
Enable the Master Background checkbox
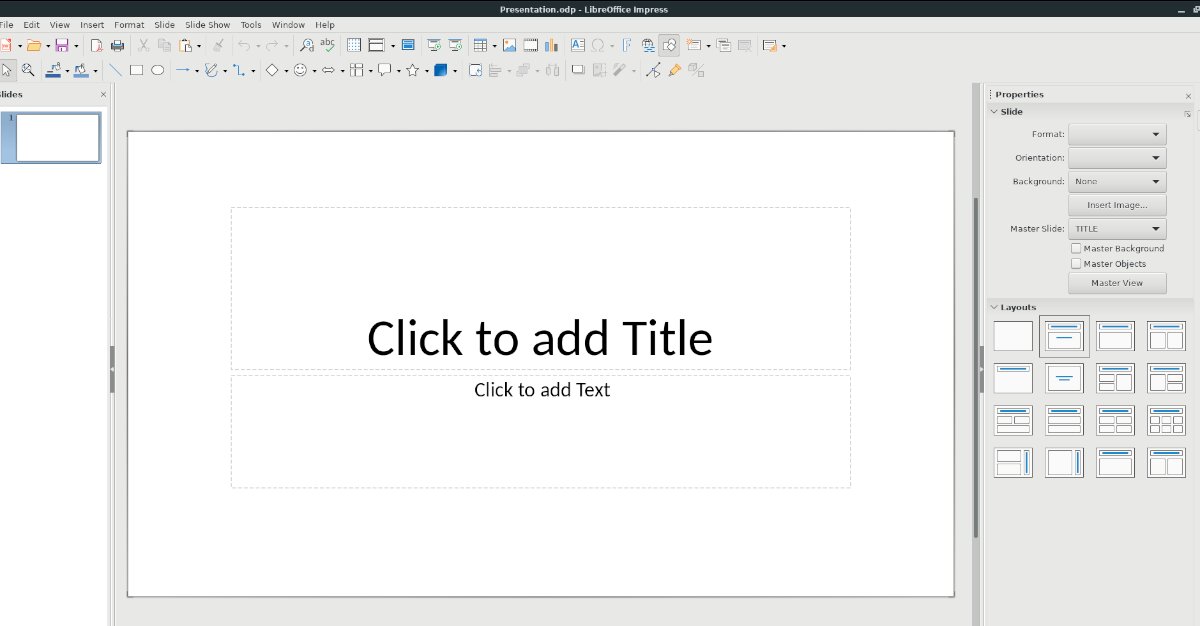pyautogui.click(x=1076, y=248)
